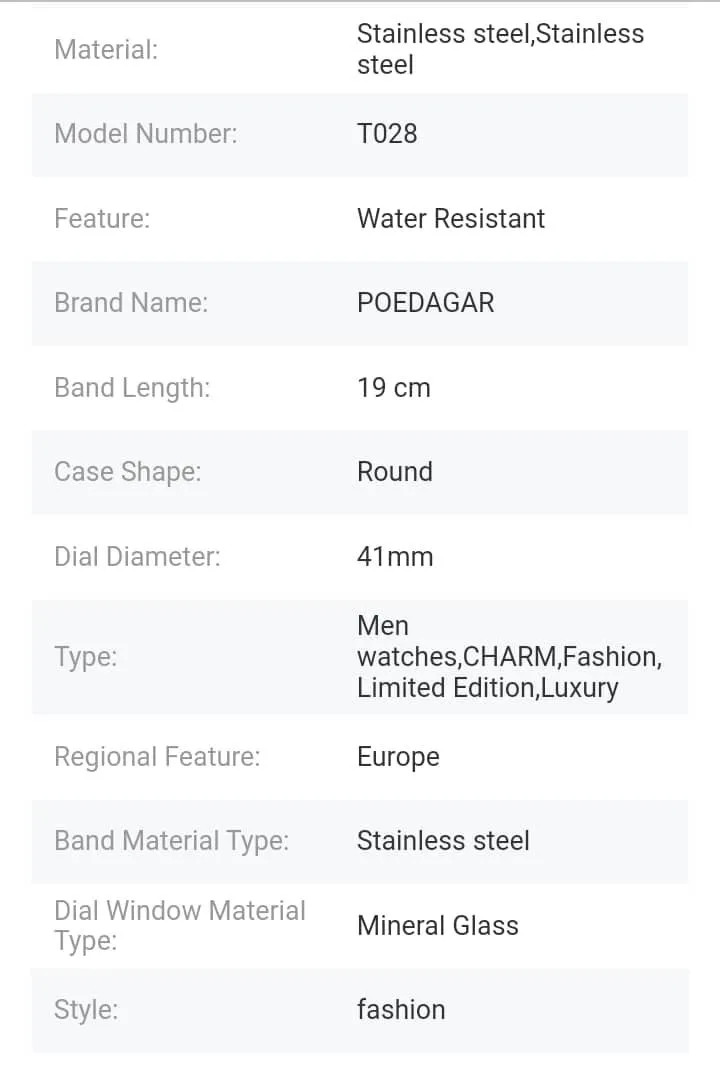The height and width of the screenshot is (1075, 720).
Task: Click the Model Number label
Action: (146, 134)
